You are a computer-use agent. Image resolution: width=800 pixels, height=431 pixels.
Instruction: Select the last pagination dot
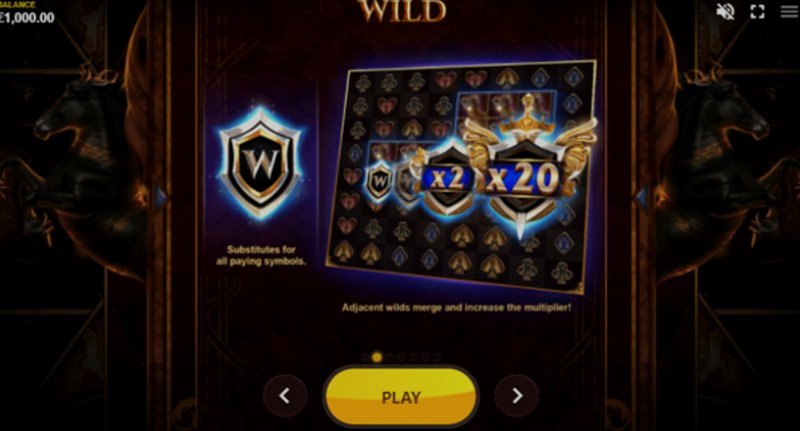coord(437,358)
